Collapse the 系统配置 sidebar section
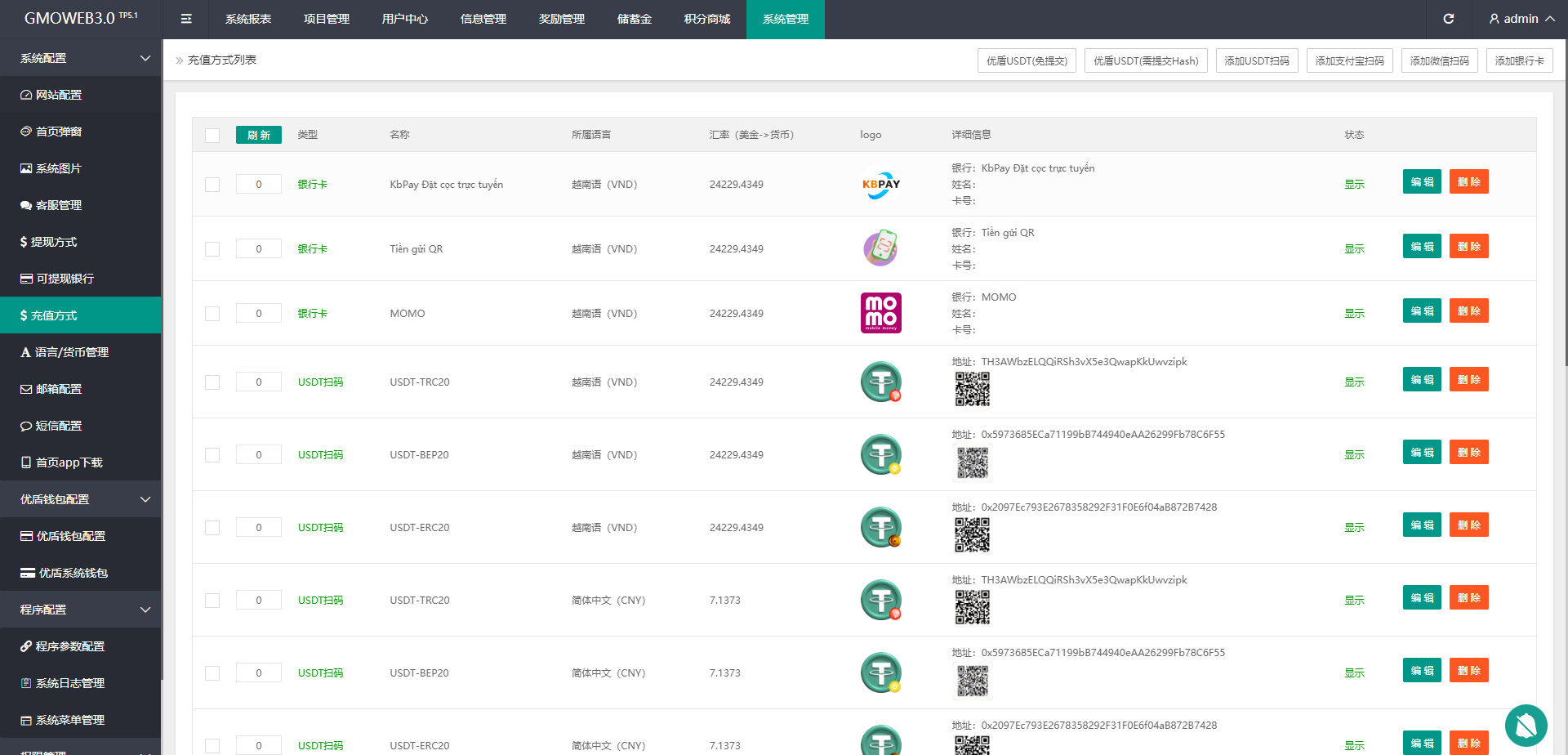 point(80,58)
